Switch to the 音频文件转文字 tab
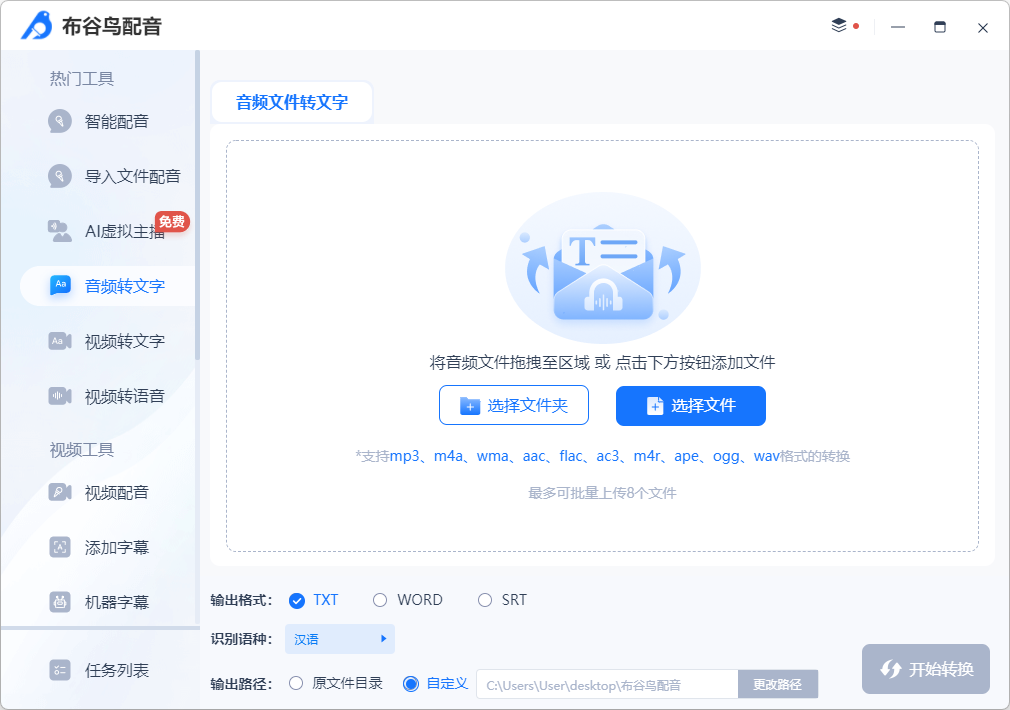 point(291,101)
